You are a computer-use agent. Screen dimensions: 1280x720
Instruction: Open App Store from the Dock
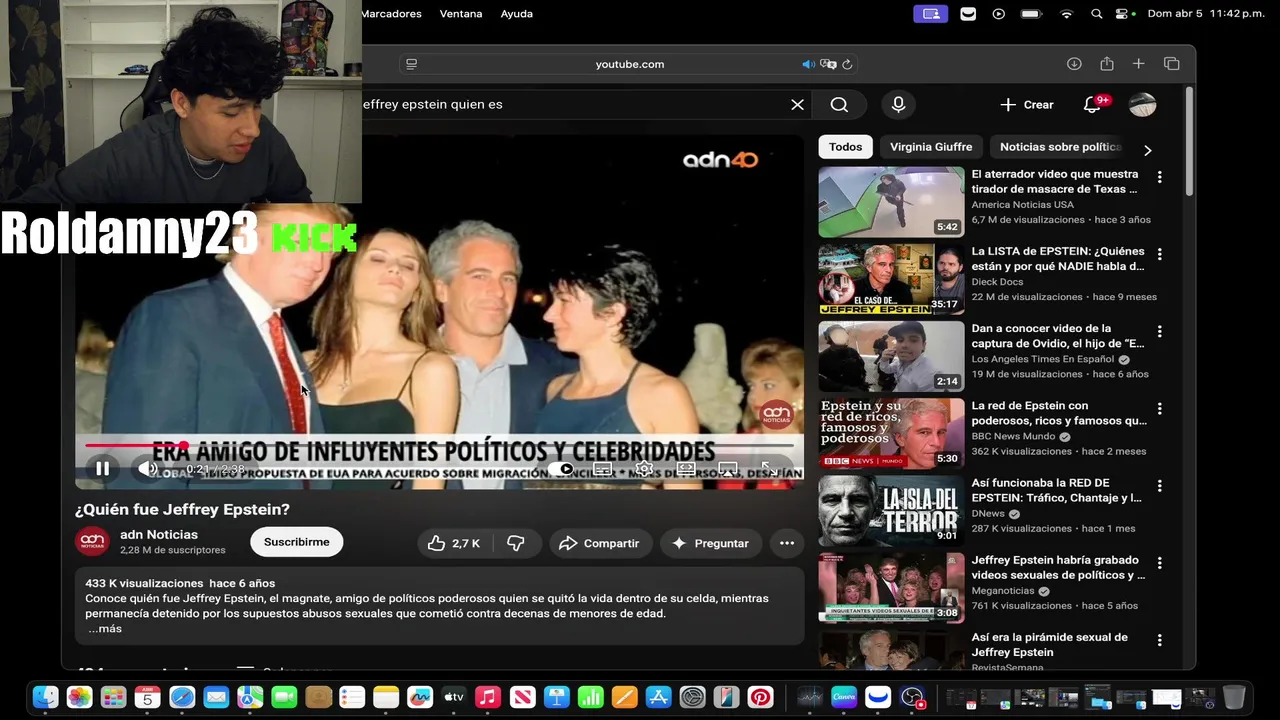pyautogui.click(x=658, y=697)
